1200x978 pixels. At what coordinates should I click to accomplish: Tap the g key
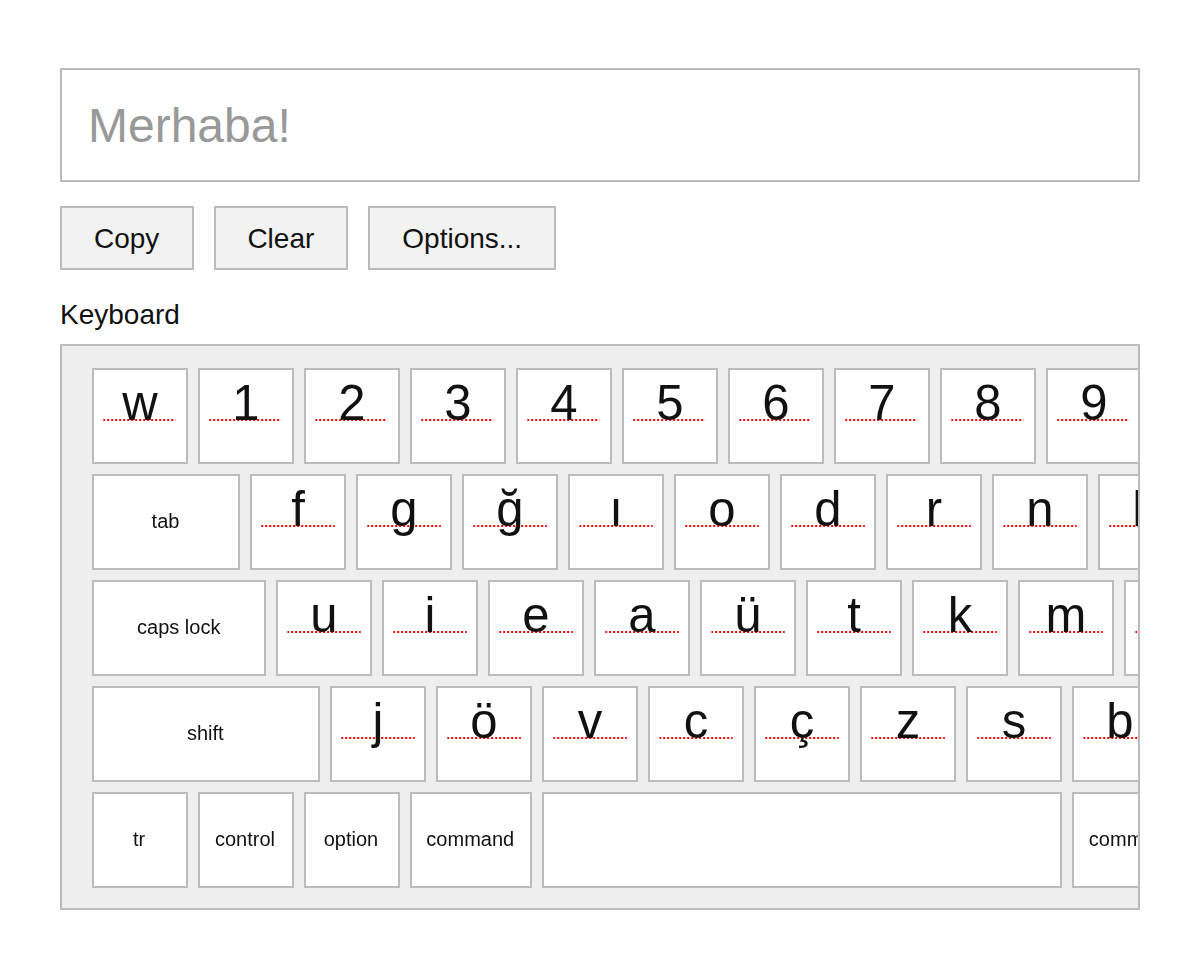click(404, 522)
